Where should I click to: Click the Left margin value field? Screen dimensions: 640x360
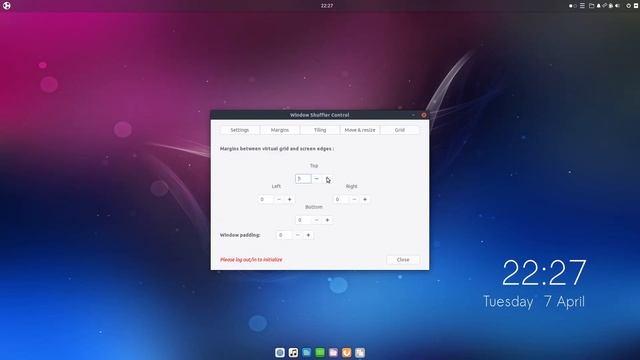(x=266, y=199)
